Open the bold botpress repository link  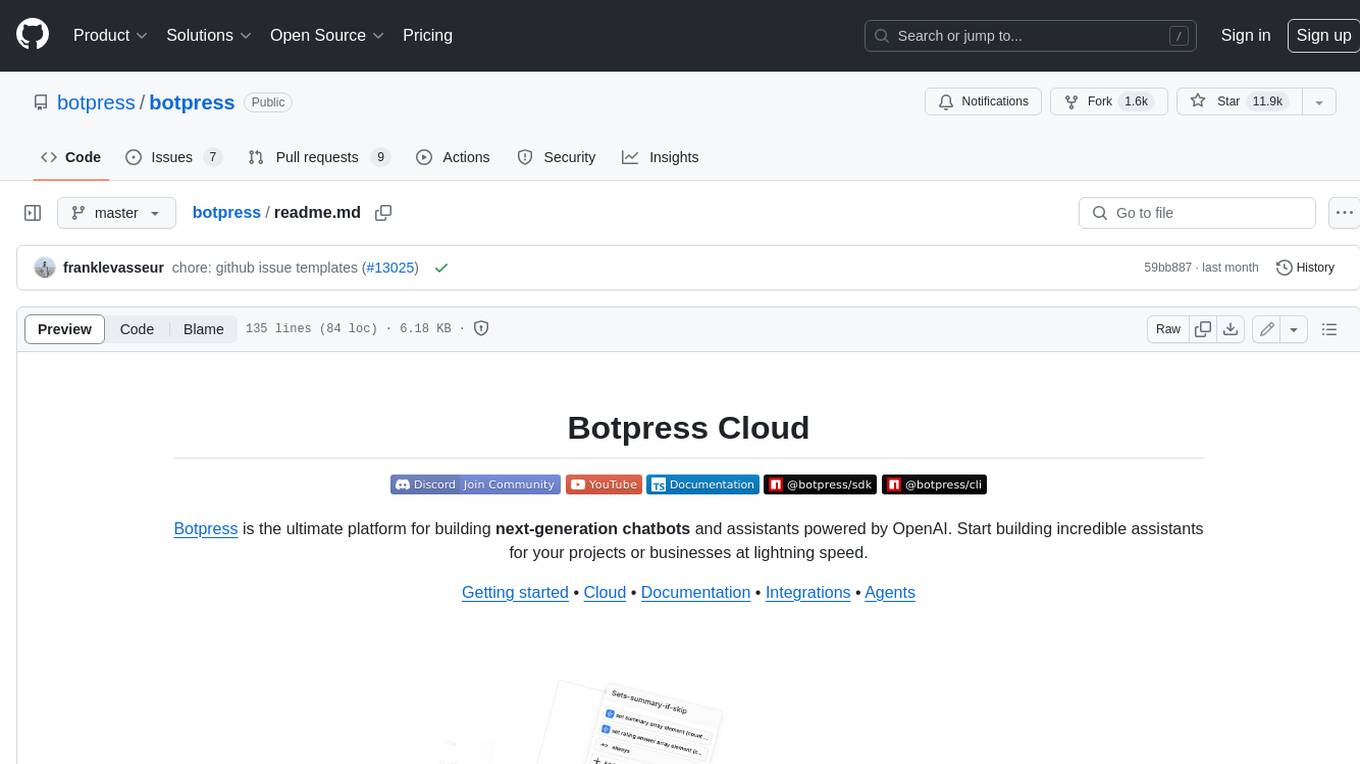point(192,102)
